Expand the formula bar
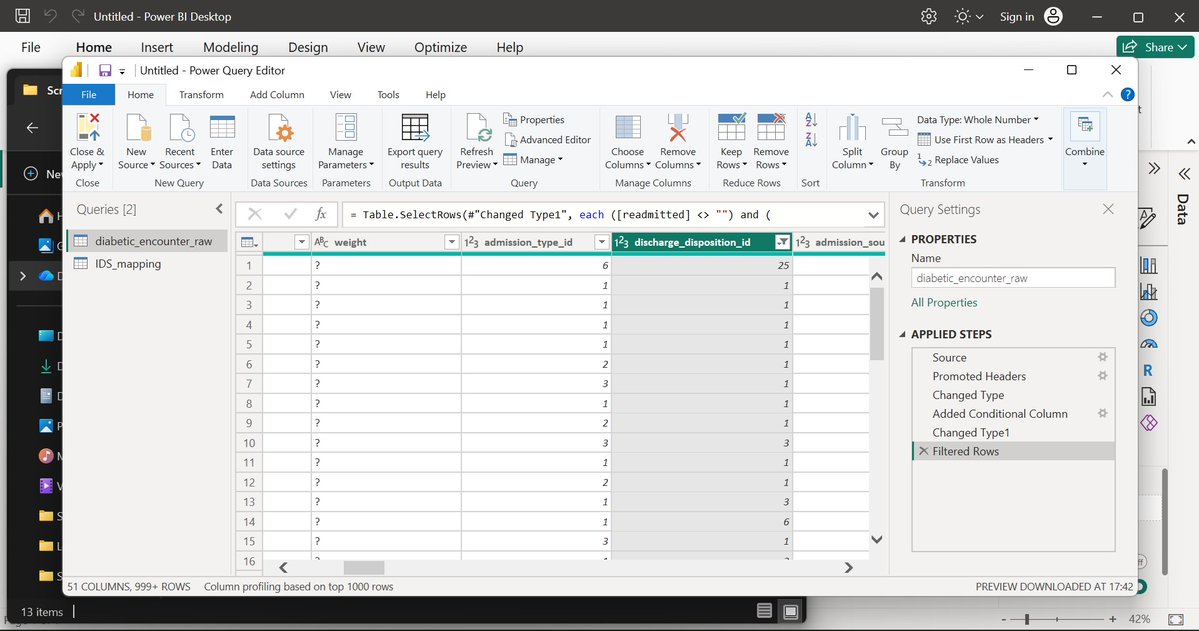This screenshot has height=631, width=1199. pos(873,215)
